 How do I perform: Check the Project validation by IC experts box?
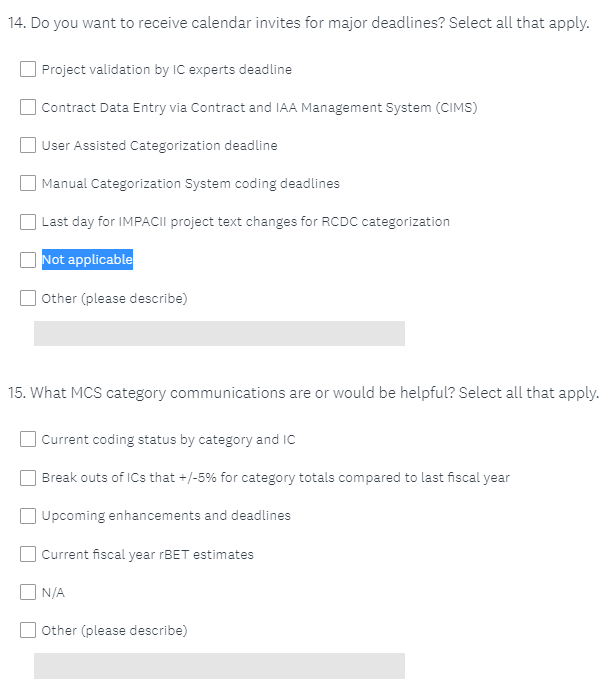click(28, 70)
